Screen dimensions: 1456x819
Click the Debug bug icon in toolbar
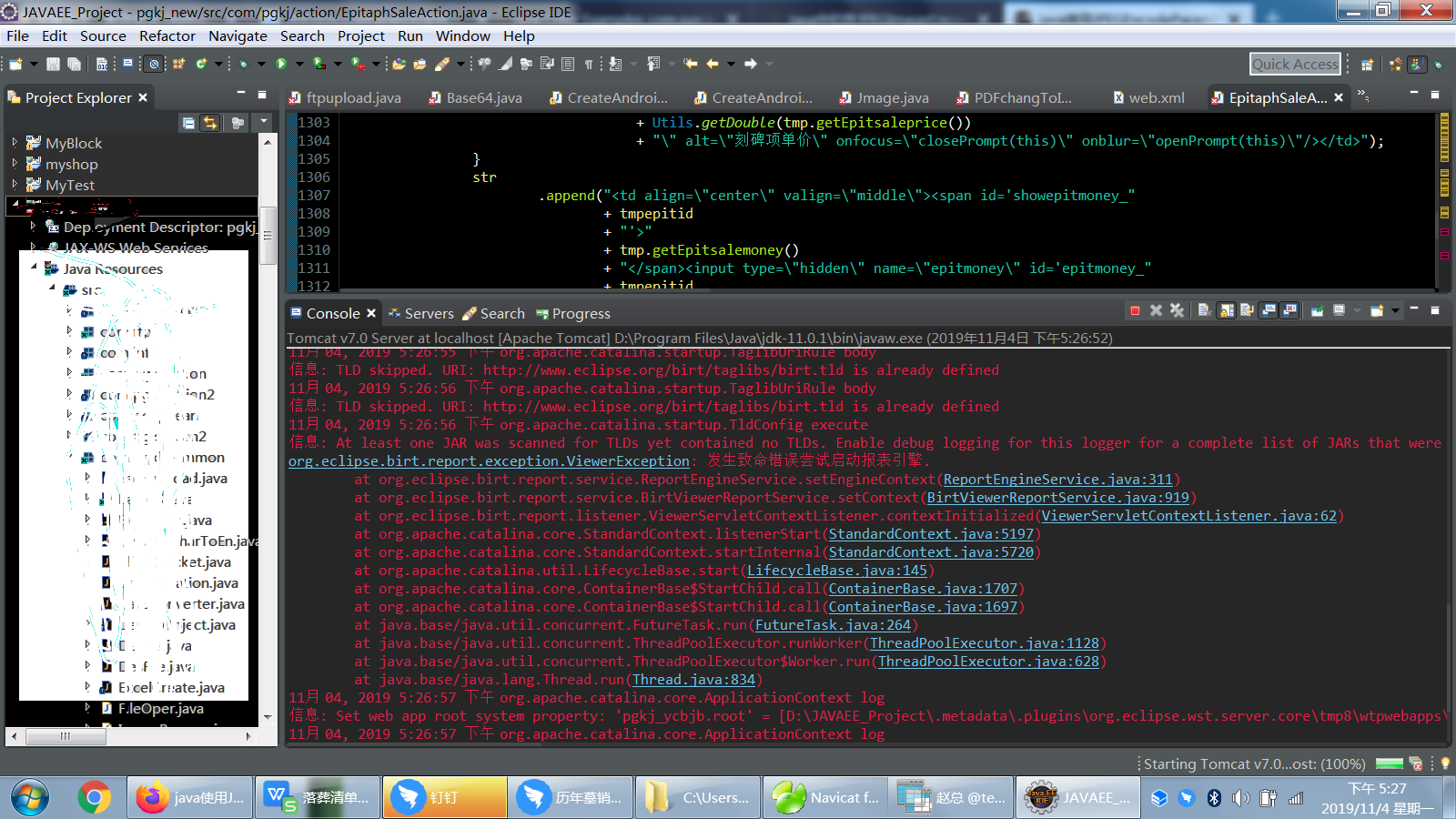point(243,64)
